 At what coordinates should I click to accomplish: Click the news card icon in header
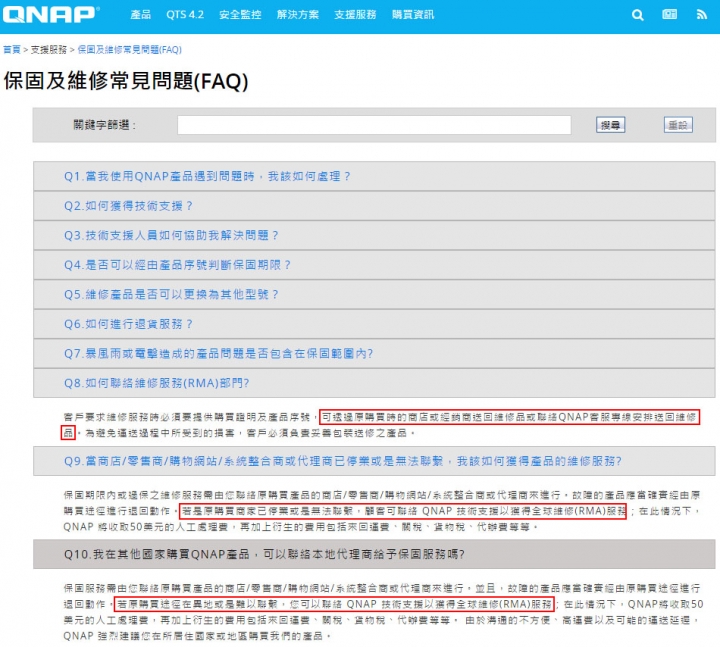click(x=669, y=15)
